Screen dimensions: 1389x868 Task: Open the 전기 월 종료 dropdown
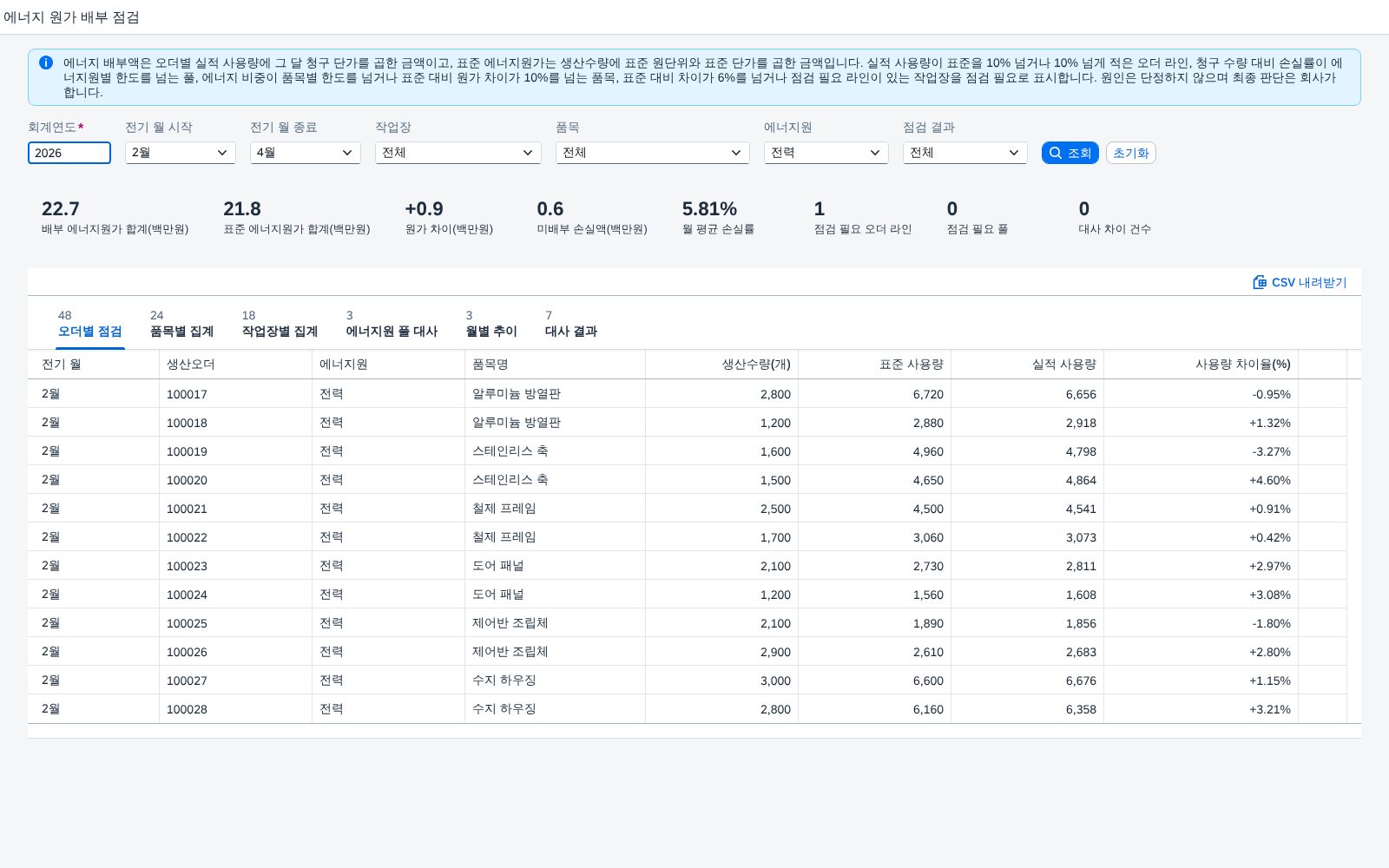pyautogui.click(x=306, y=153)
